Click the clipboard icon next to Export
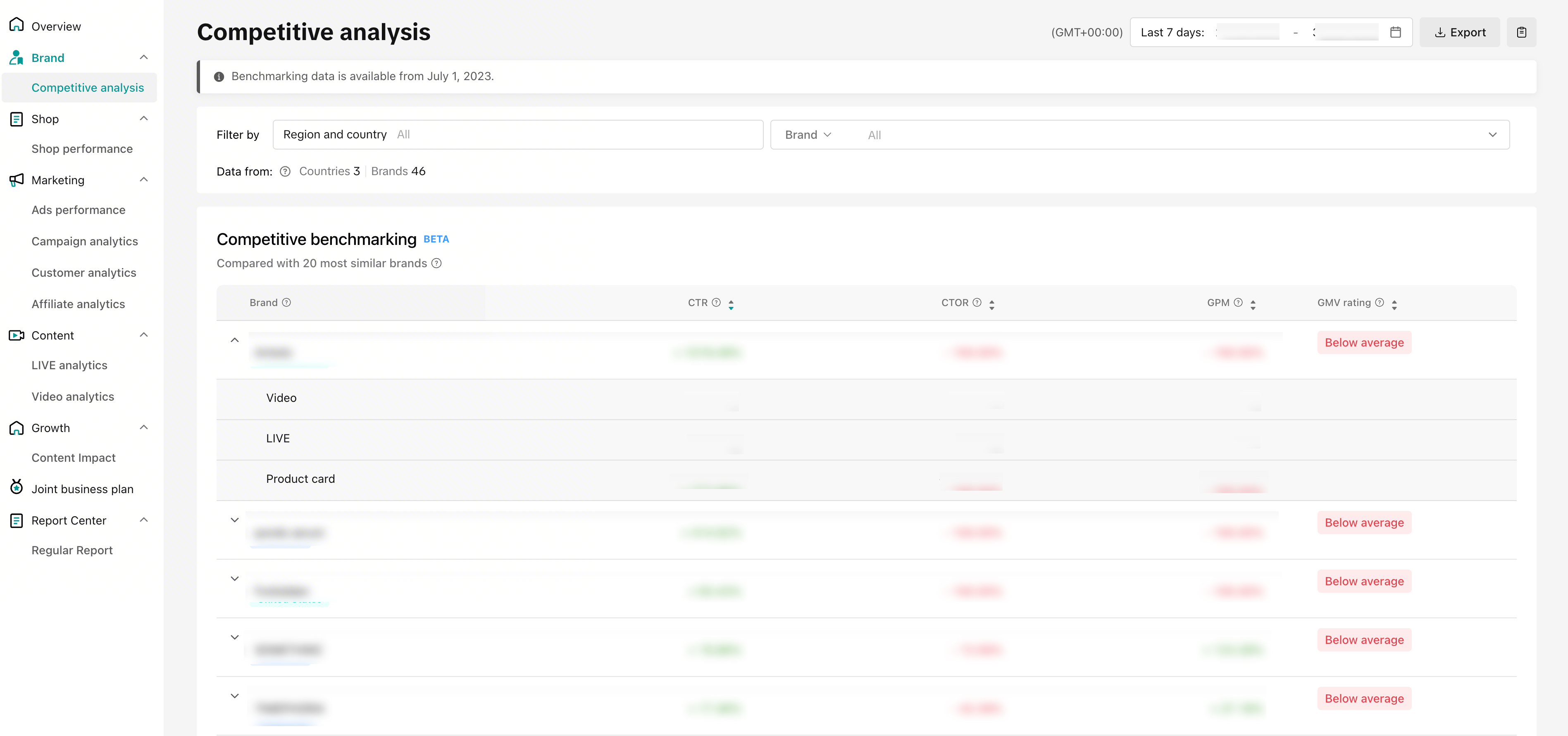The image size is (1568, 736). coord(1521,32)
